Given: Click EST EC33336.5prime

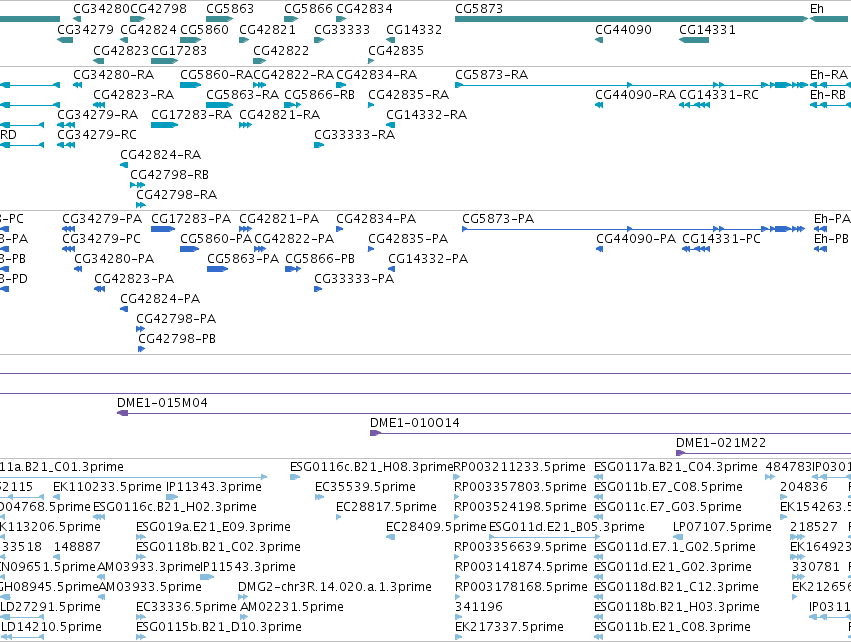Looking at the screenshot, I should click(x=187, y=607).
